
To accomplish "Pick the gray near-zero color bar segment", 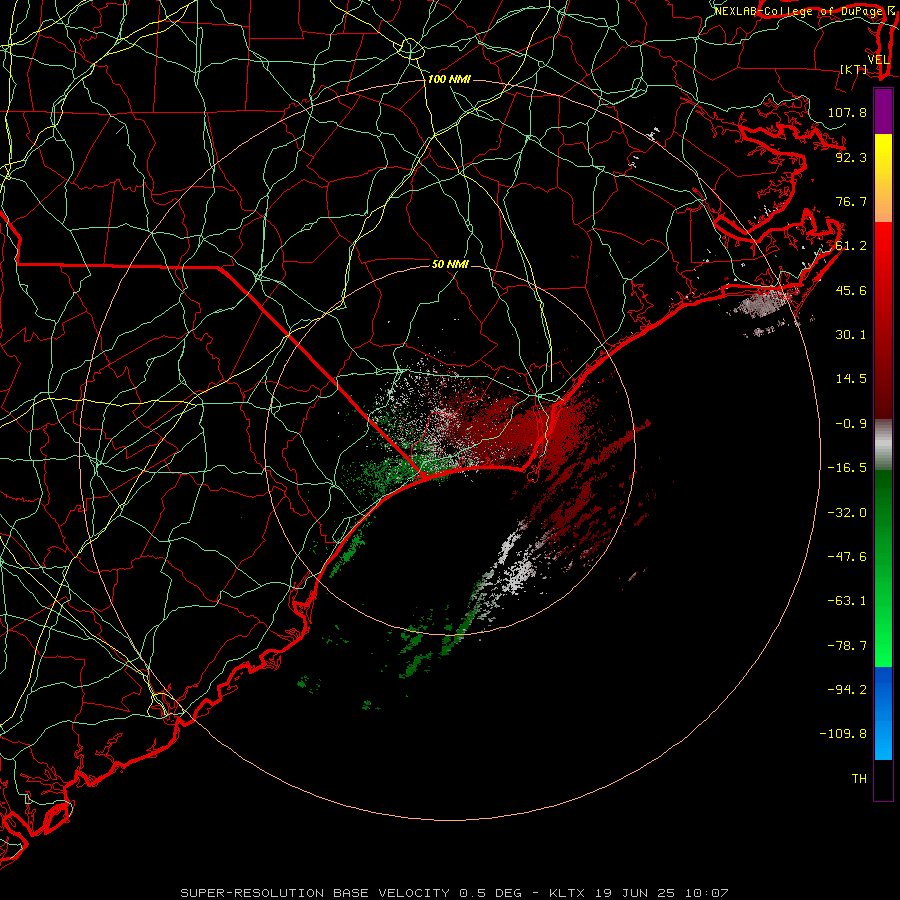I will point(883,445).
